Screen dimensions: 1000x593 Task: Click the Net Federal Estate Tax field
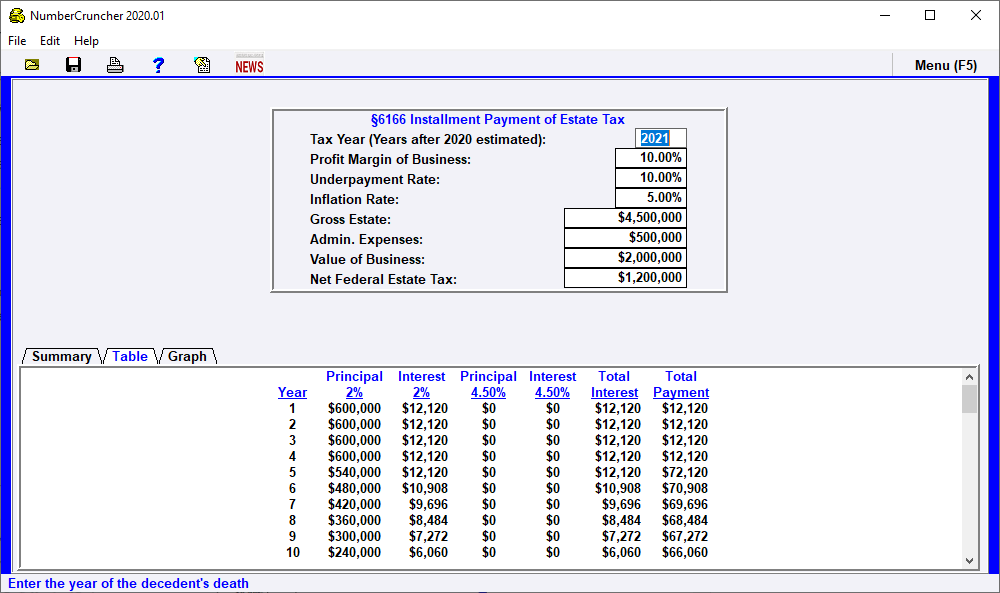tap(625, 277)
